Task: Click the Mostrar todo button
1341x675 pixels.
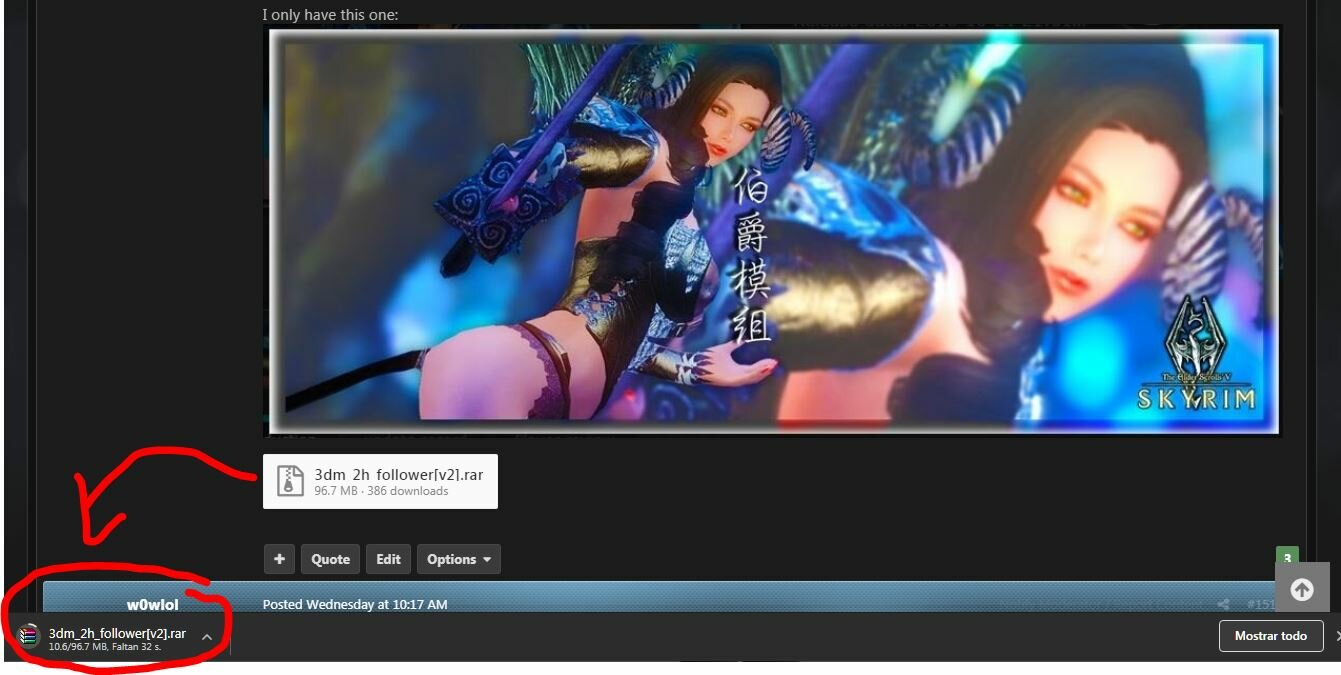Action: 1271,636
